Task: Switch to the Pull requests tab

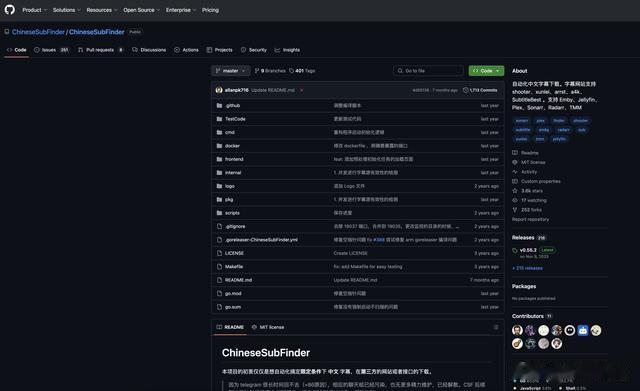Action: point(100,50)
